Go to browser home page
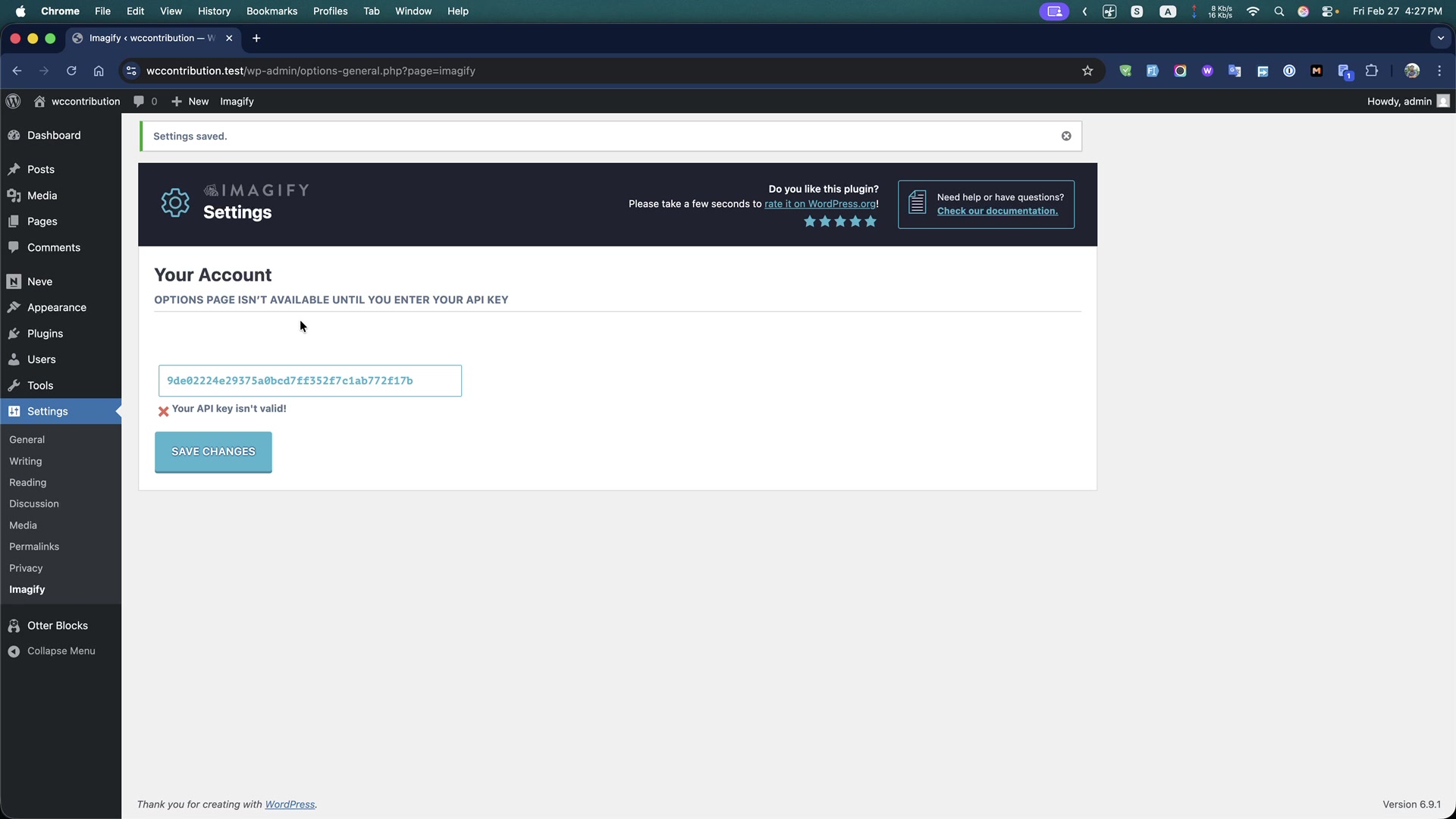1456x819 pixels. point(99,71)
